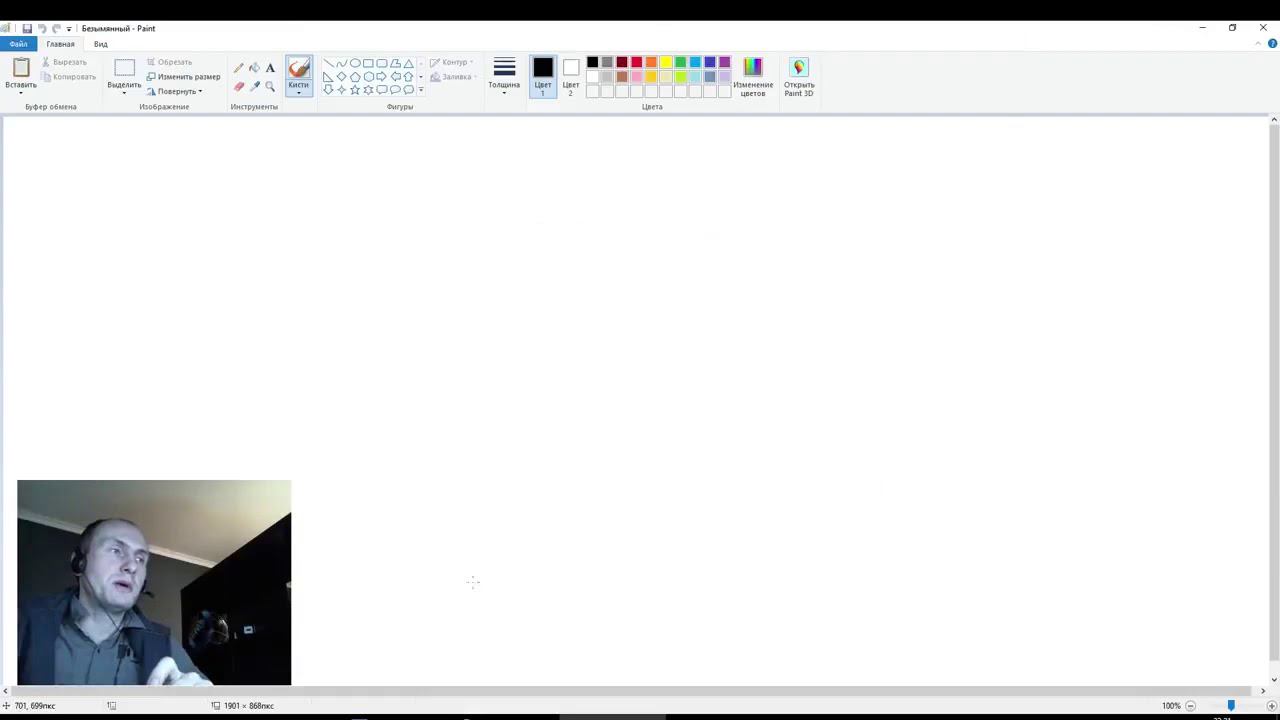Click Save icon in title bar
Image resolution: width=1280 pixels, height=720 pixels.
click(x=27, y=28)
